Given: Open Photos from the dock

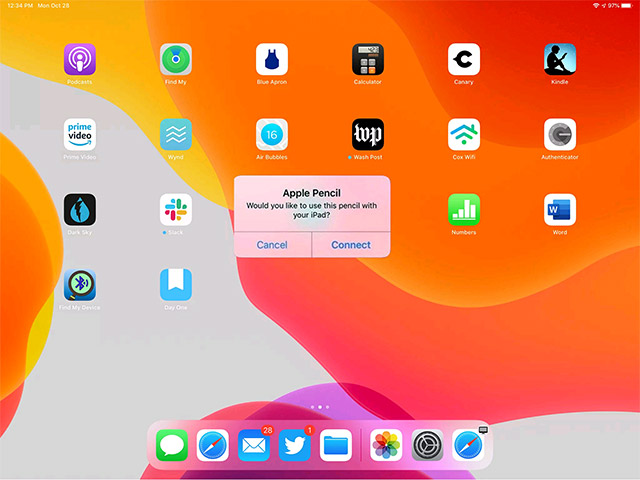Looking at the screenshot, I should click(386, 445).
